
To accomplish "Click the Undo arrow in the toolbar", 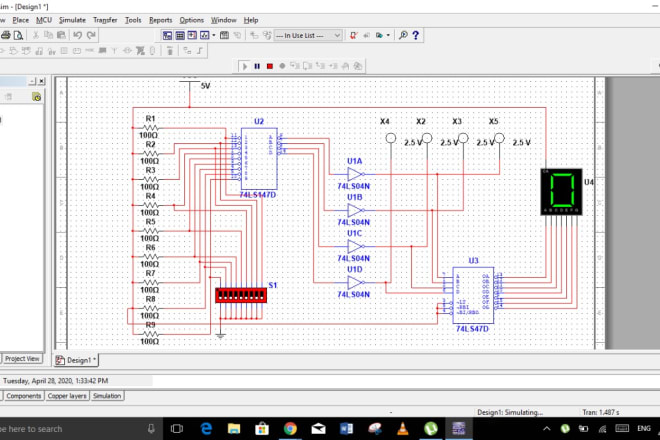I will (x=77, y=35).
